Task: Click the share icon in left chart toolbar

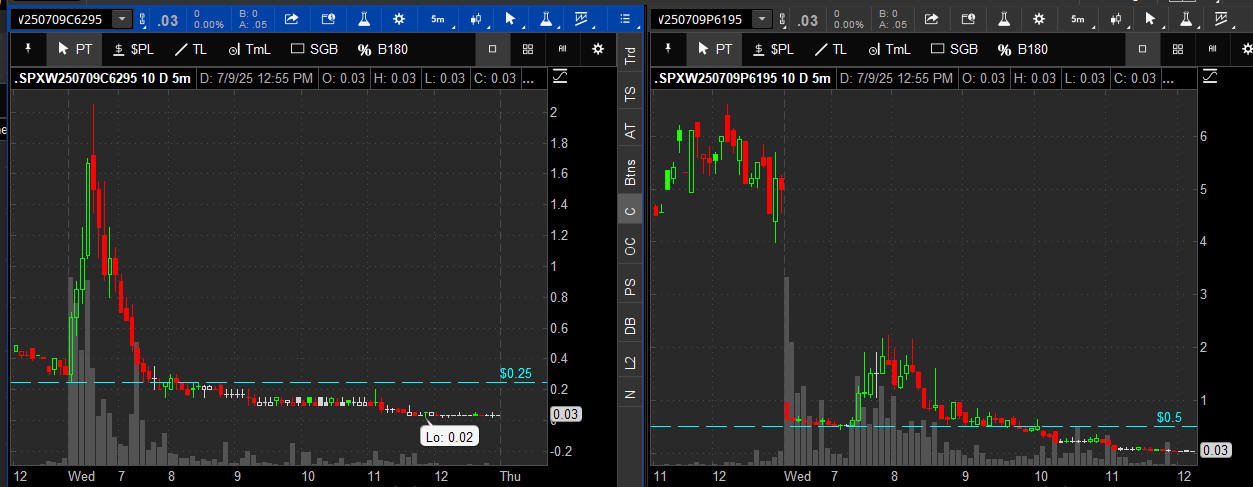Action: point(291,19)
